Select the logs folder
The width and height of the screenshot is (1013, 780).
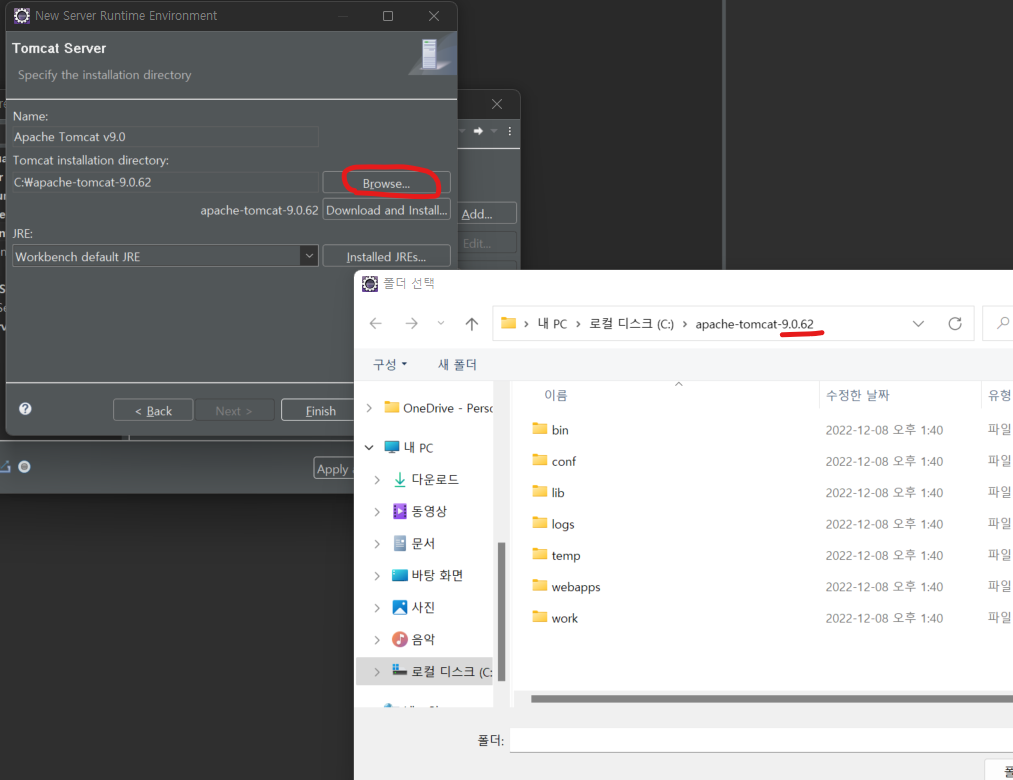pyautogui.click(x=554, y=523)
